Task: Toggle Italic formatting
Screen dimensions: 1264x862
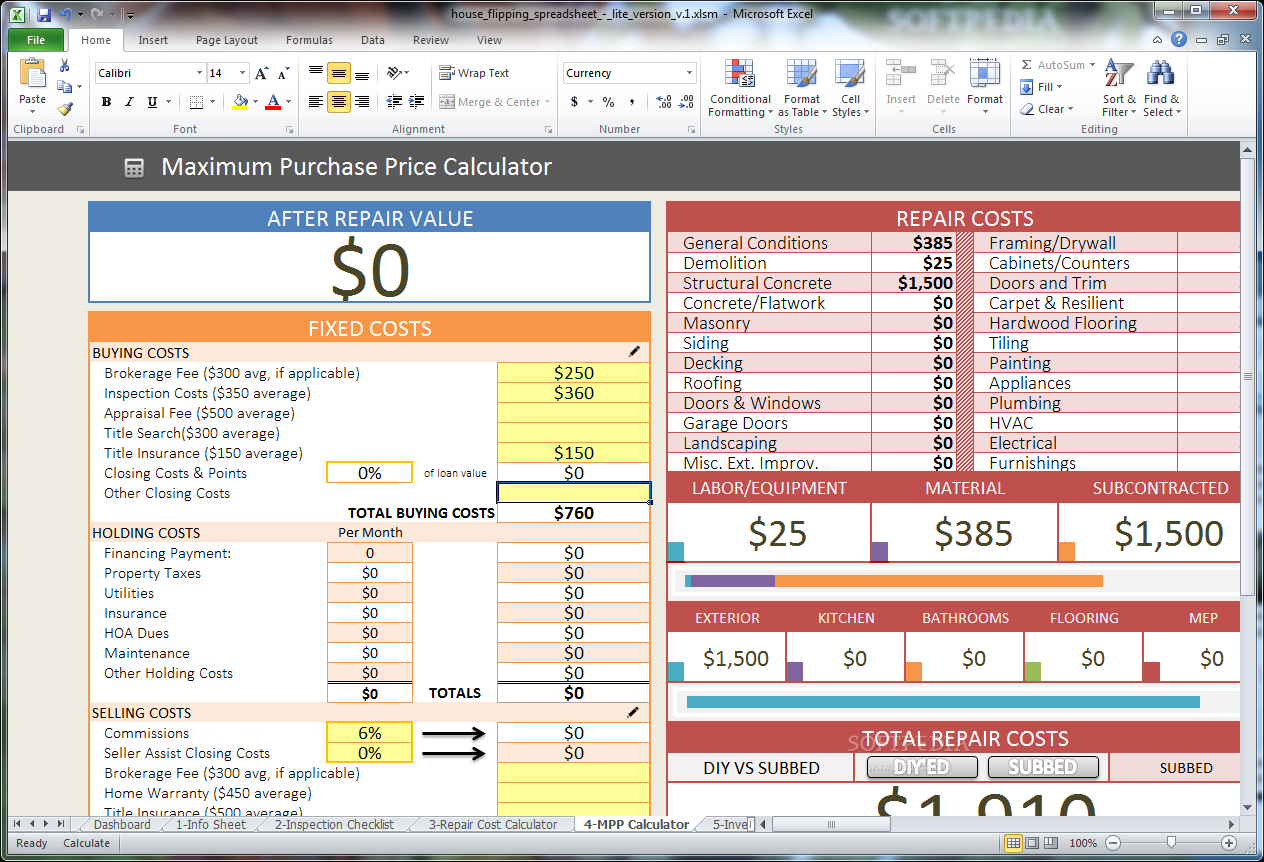Action: pyautogui.click(x=129, y=102)
